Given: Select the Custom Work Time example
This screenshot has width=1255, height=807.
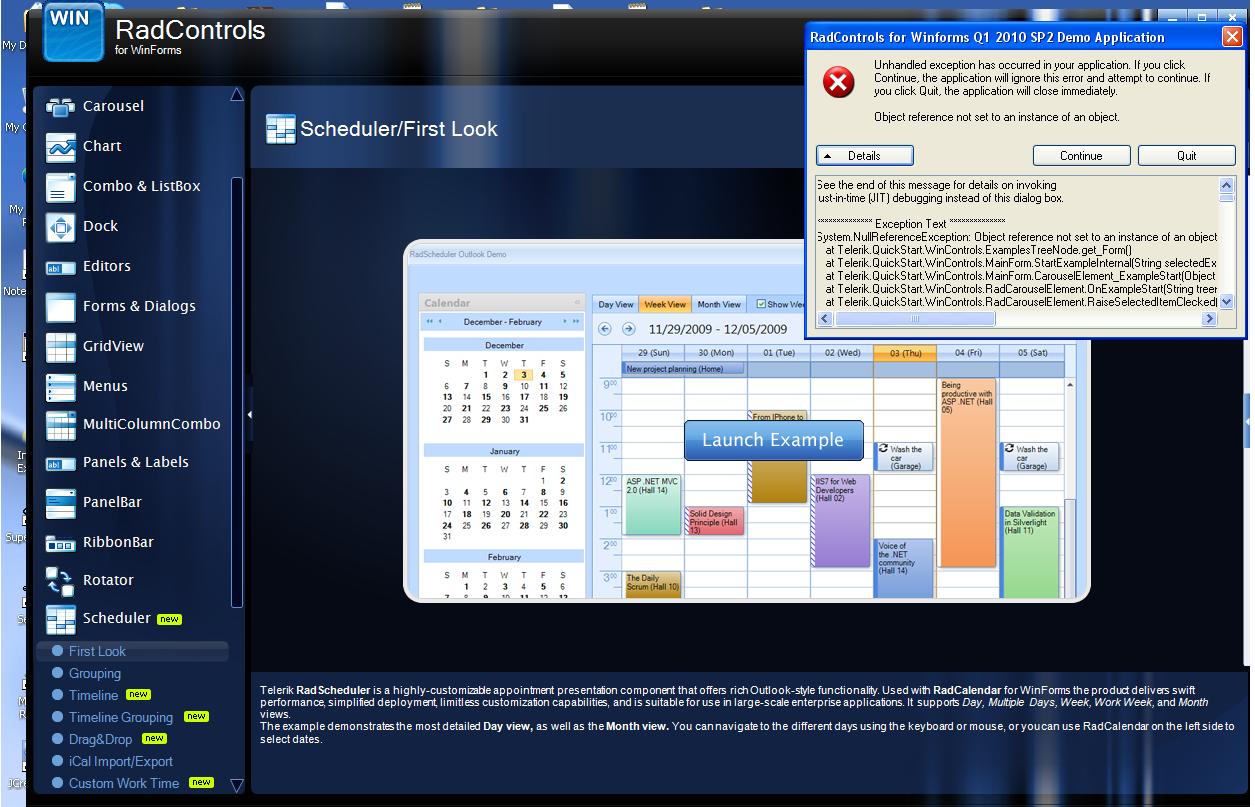Looking at the screenshot, I should pos(124,783).
